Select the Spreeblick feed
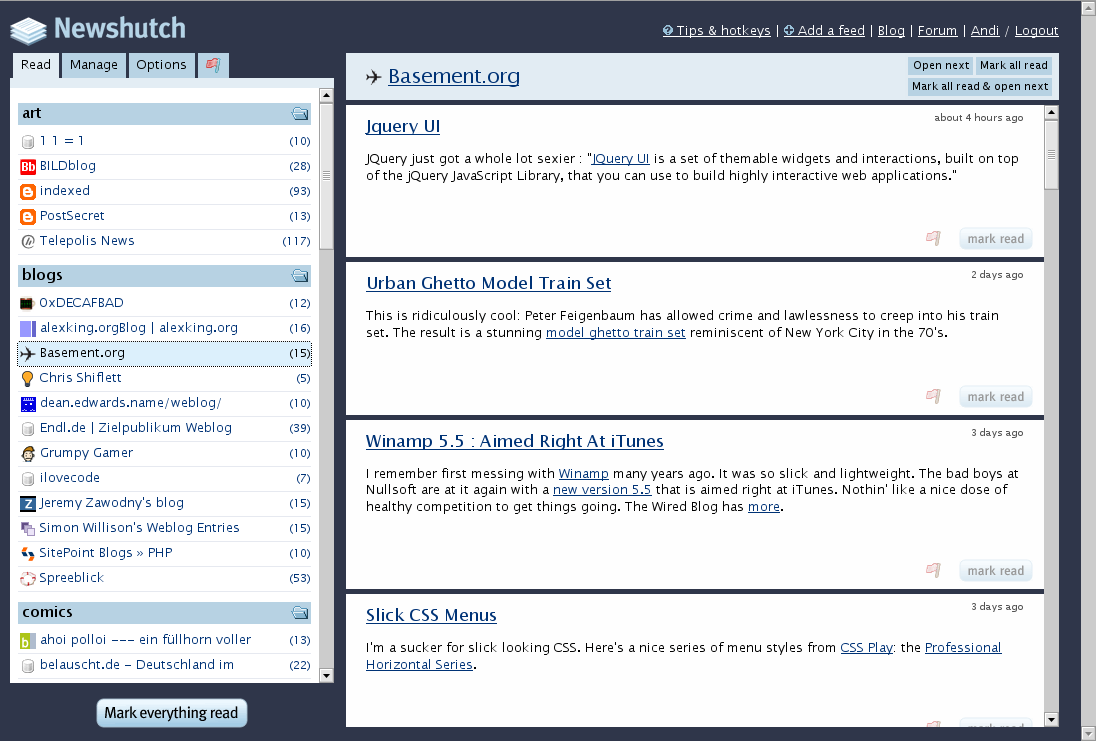This screenshot has height=741, width=1096. (164, 578)
